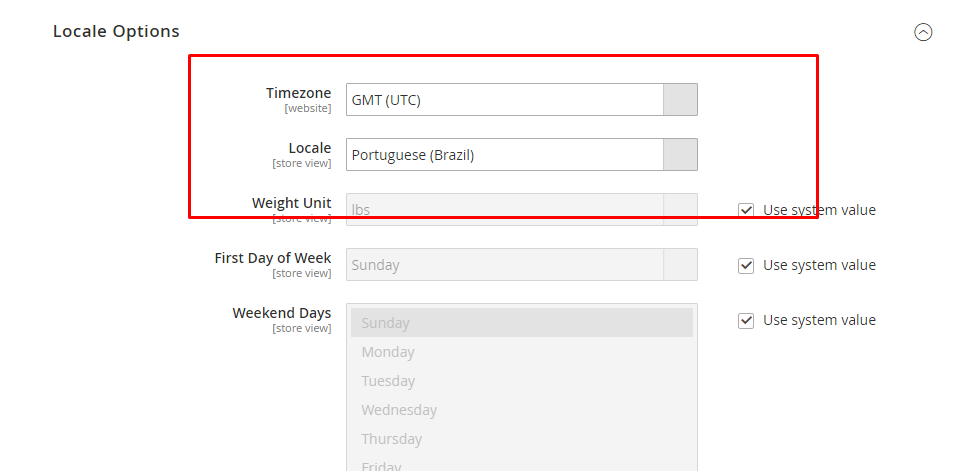Select Wednesday in Weekend Days list

[x=521, y=410]
